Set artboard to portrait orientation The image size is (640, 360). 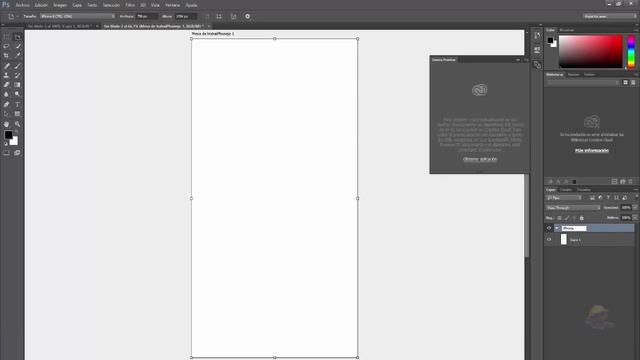tap(207, 16)
